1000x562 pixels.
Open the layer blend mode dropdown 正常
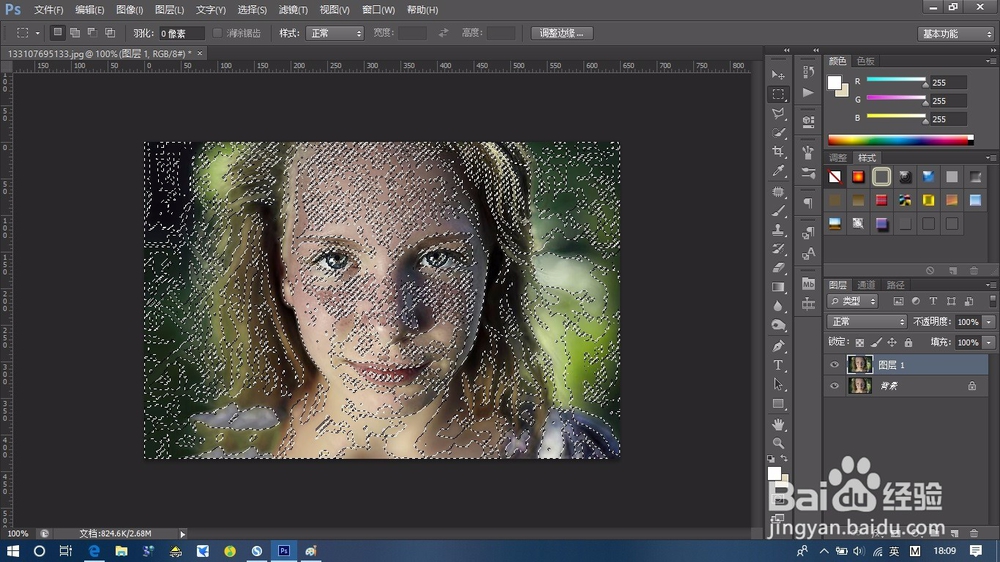click(x=867, y=322)
